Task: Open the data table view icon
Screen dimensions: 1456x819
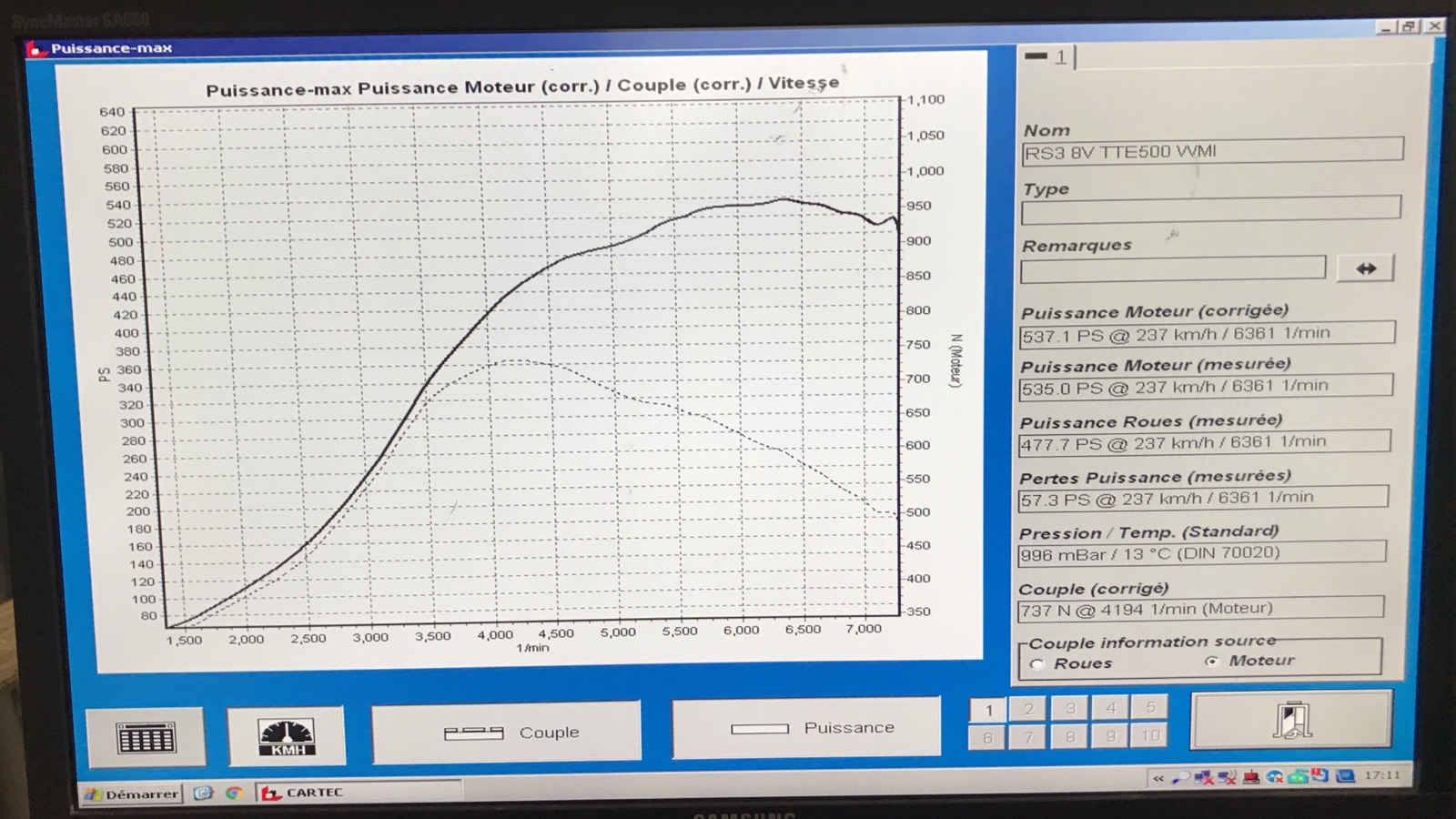Action: [146, 736]
